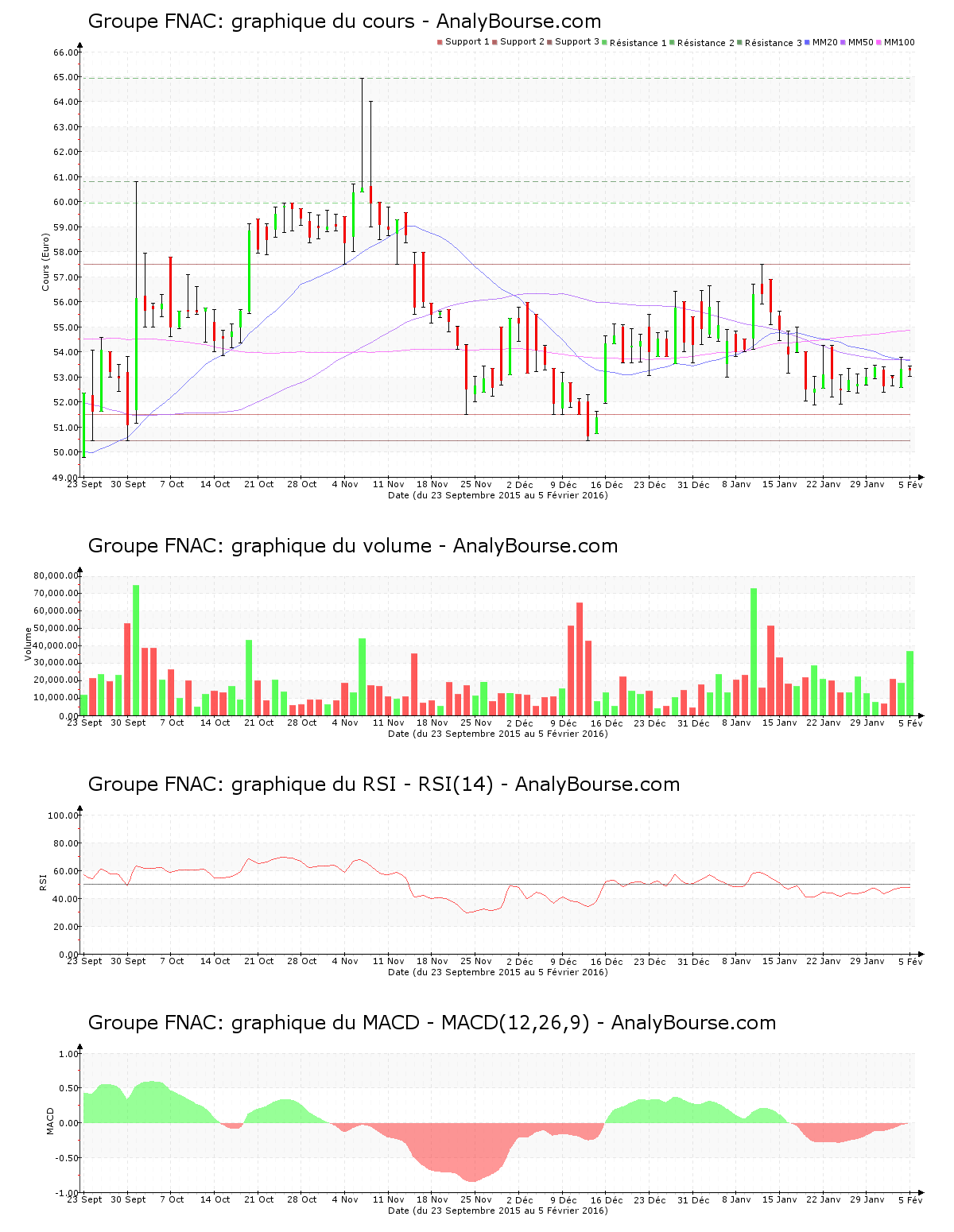
Task: Click the 61.00 tick on price axis
Action: click(66, 177)
